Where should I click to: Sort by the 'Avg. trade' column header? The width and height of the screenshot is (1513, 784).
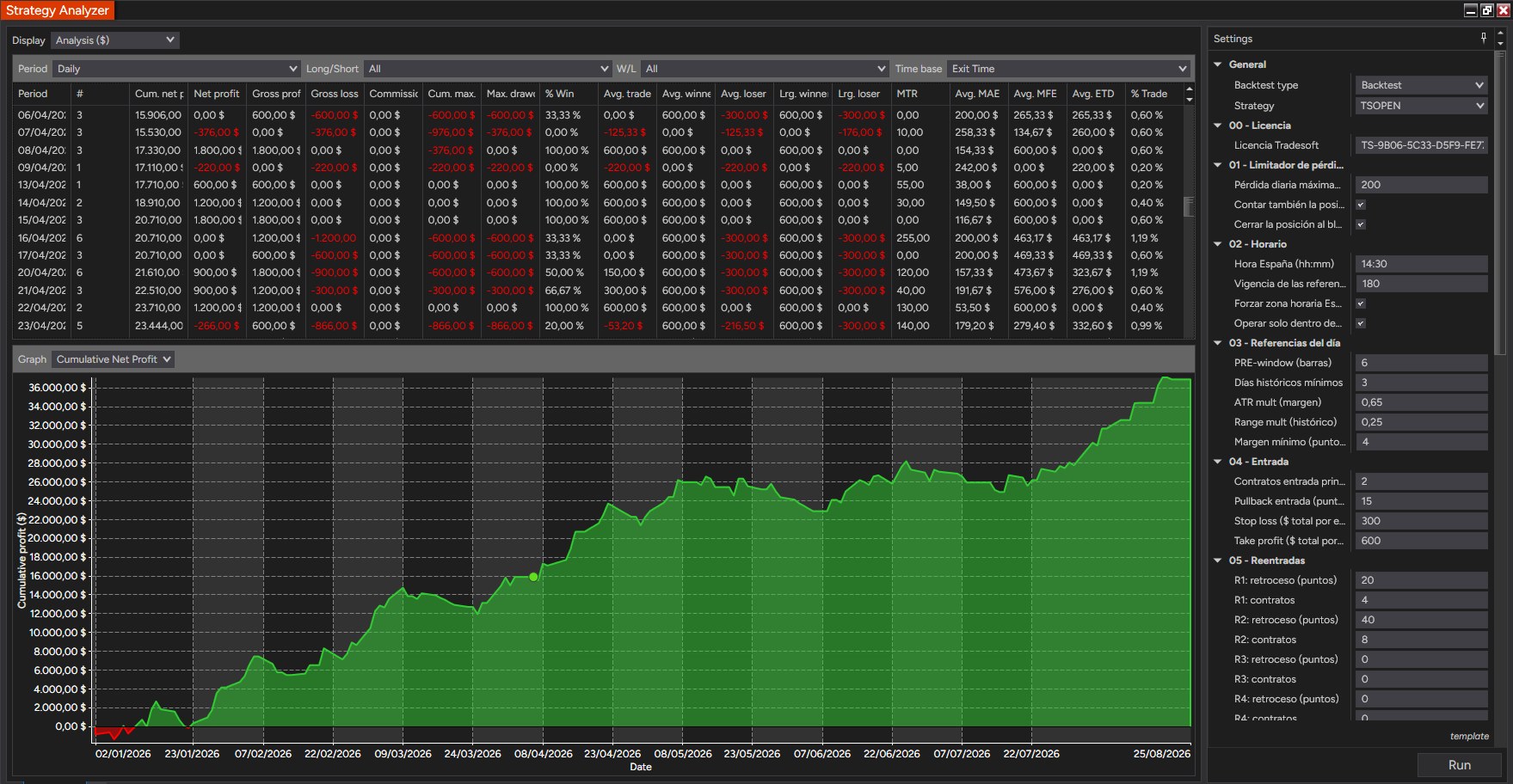(627, 94)
